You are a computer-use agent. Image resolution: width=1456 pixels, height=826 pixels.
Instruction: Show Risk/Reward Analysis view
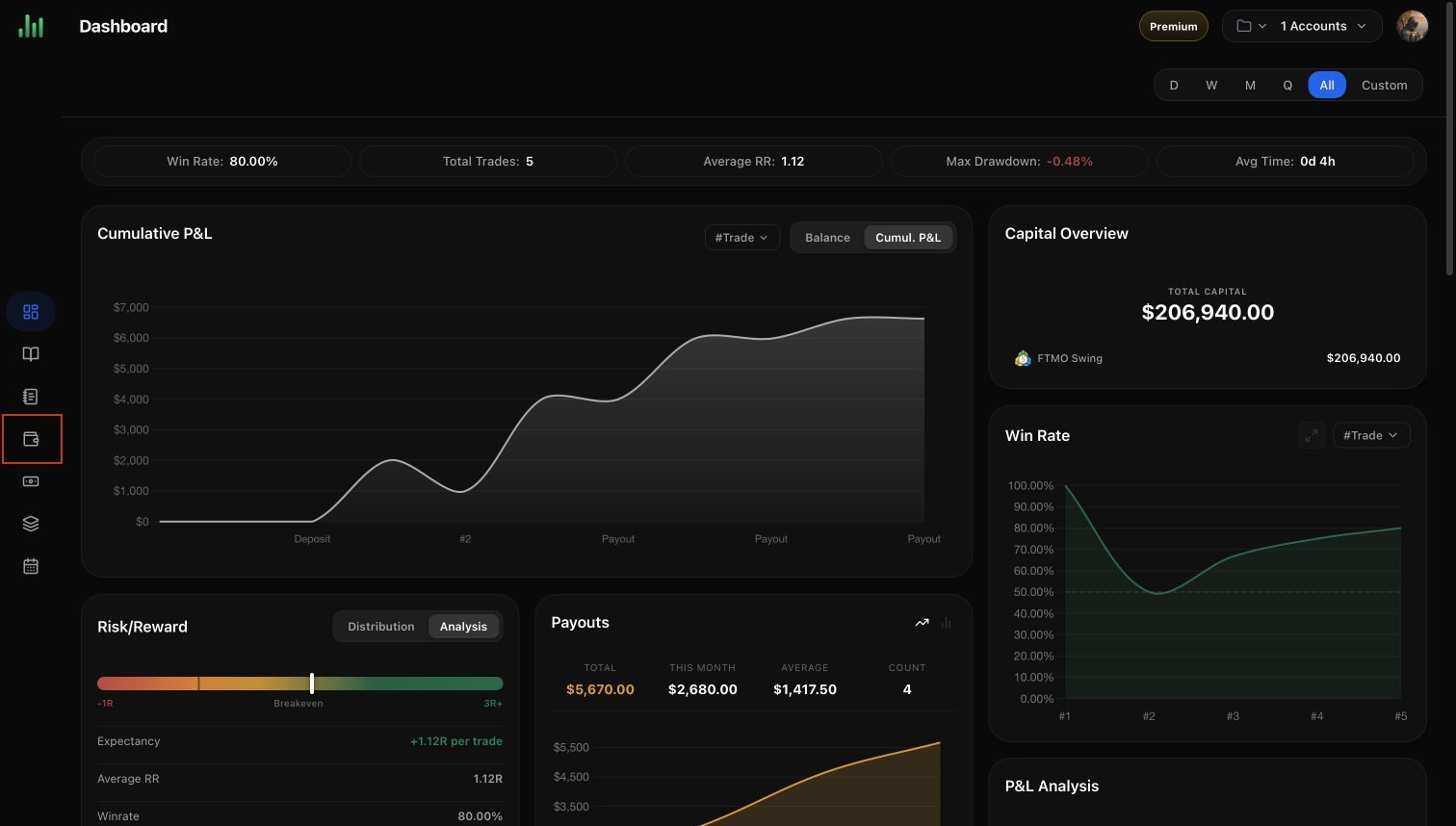click(x=463, y=627)
